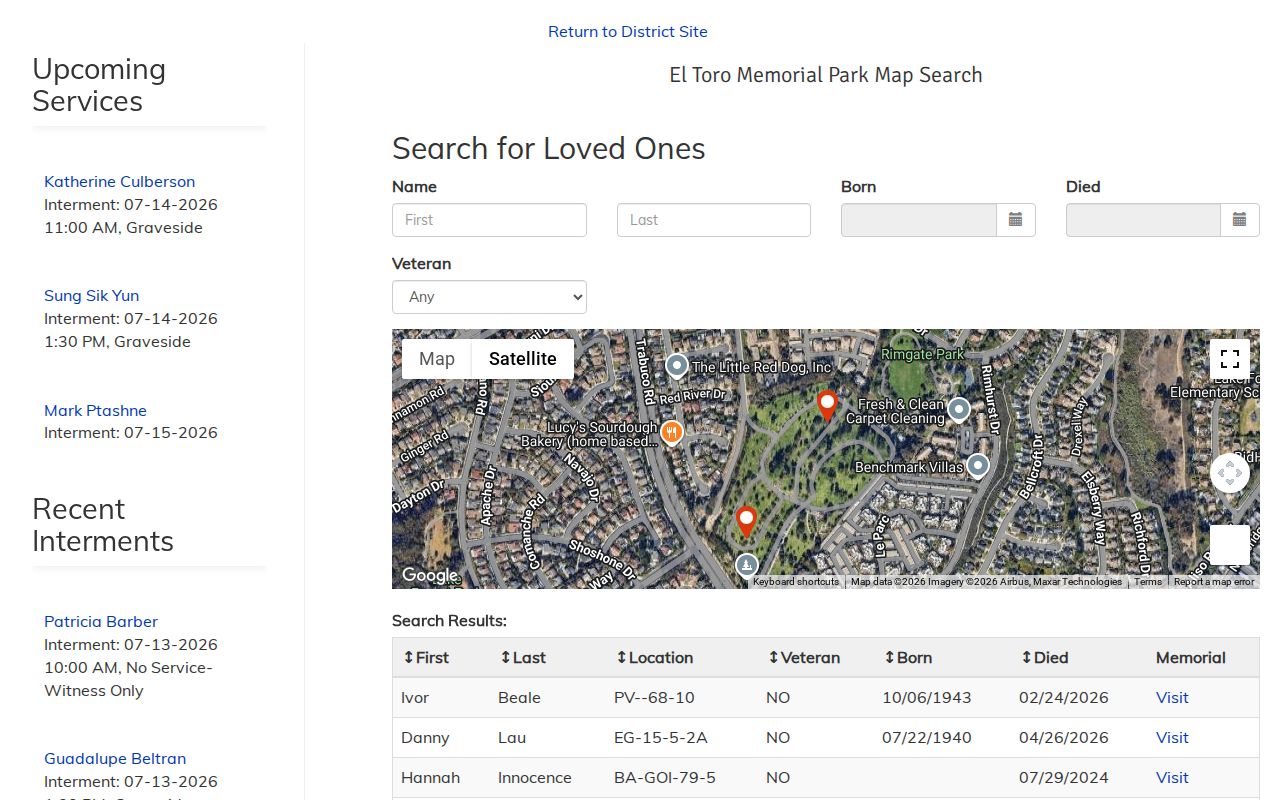Visit Danny Lau memorial page
This screenshot has width=1280, height=800.
[1172, 738]
